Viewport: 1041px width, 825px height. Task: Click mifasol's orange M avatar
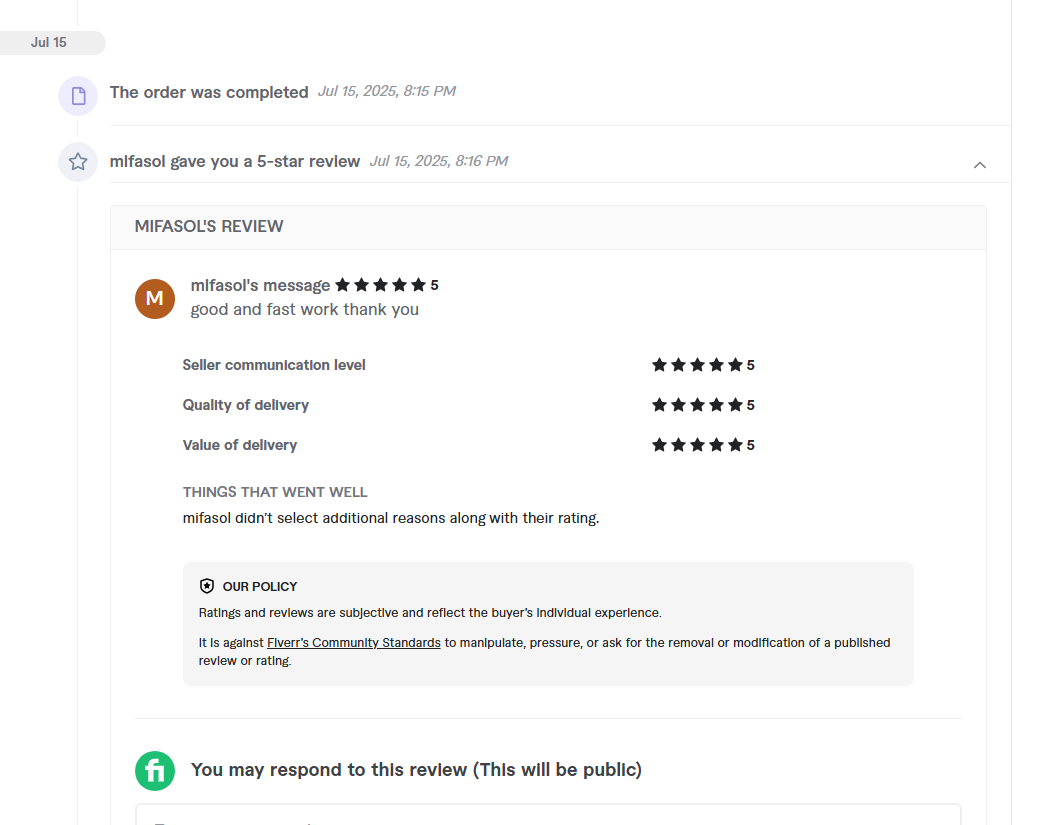(155, 299)
